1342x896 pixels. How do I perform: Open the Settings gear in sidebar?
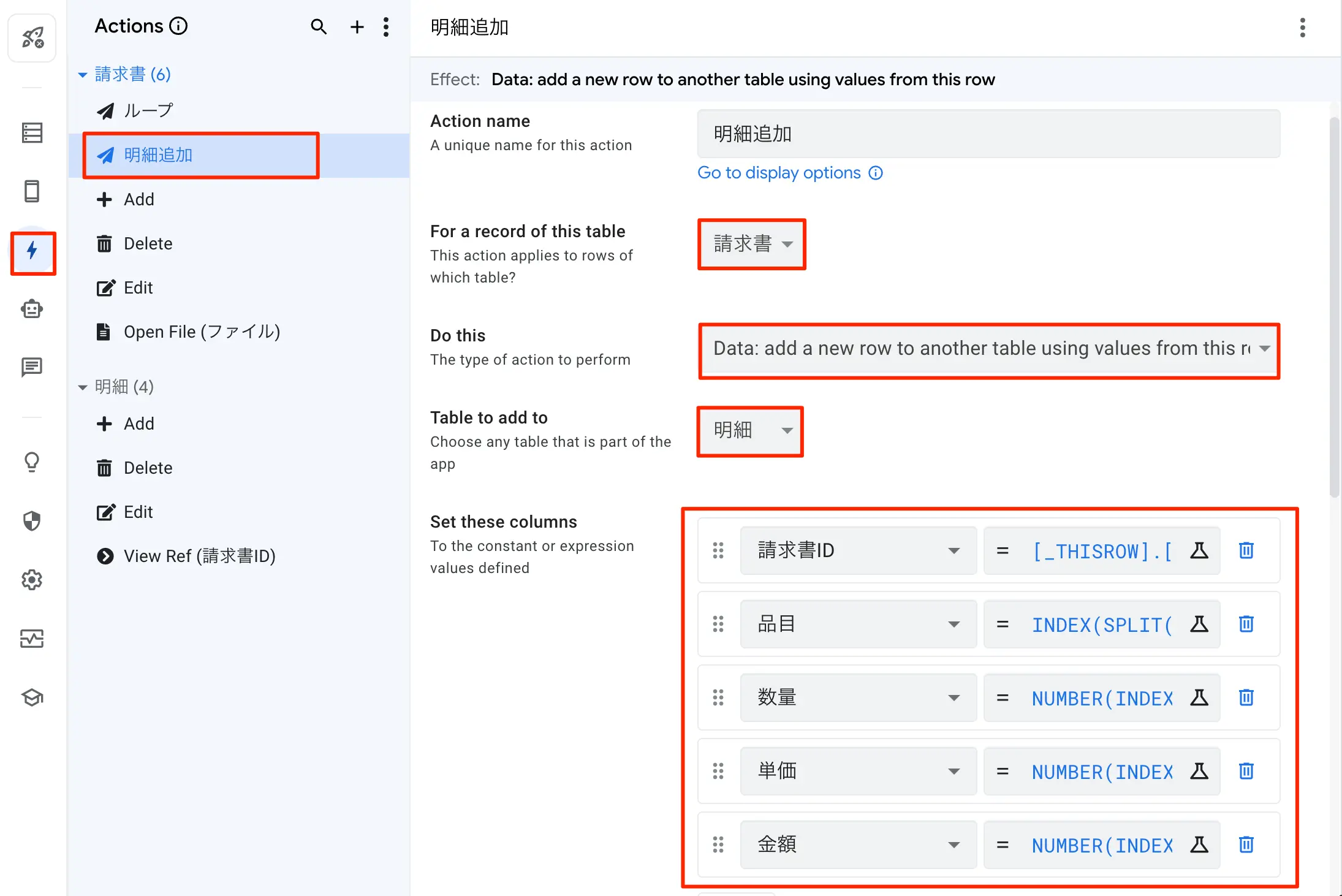pos(32,579)
